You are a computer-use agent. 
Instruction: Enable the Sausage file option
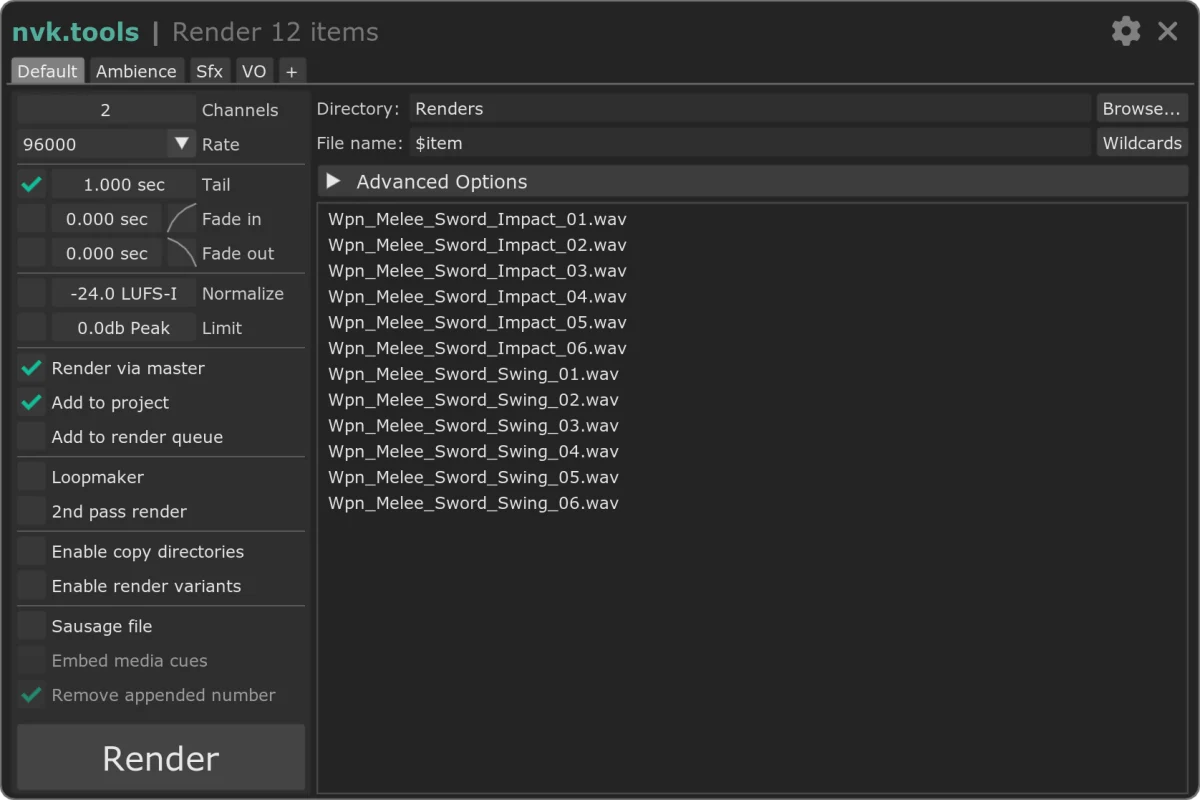32,626
